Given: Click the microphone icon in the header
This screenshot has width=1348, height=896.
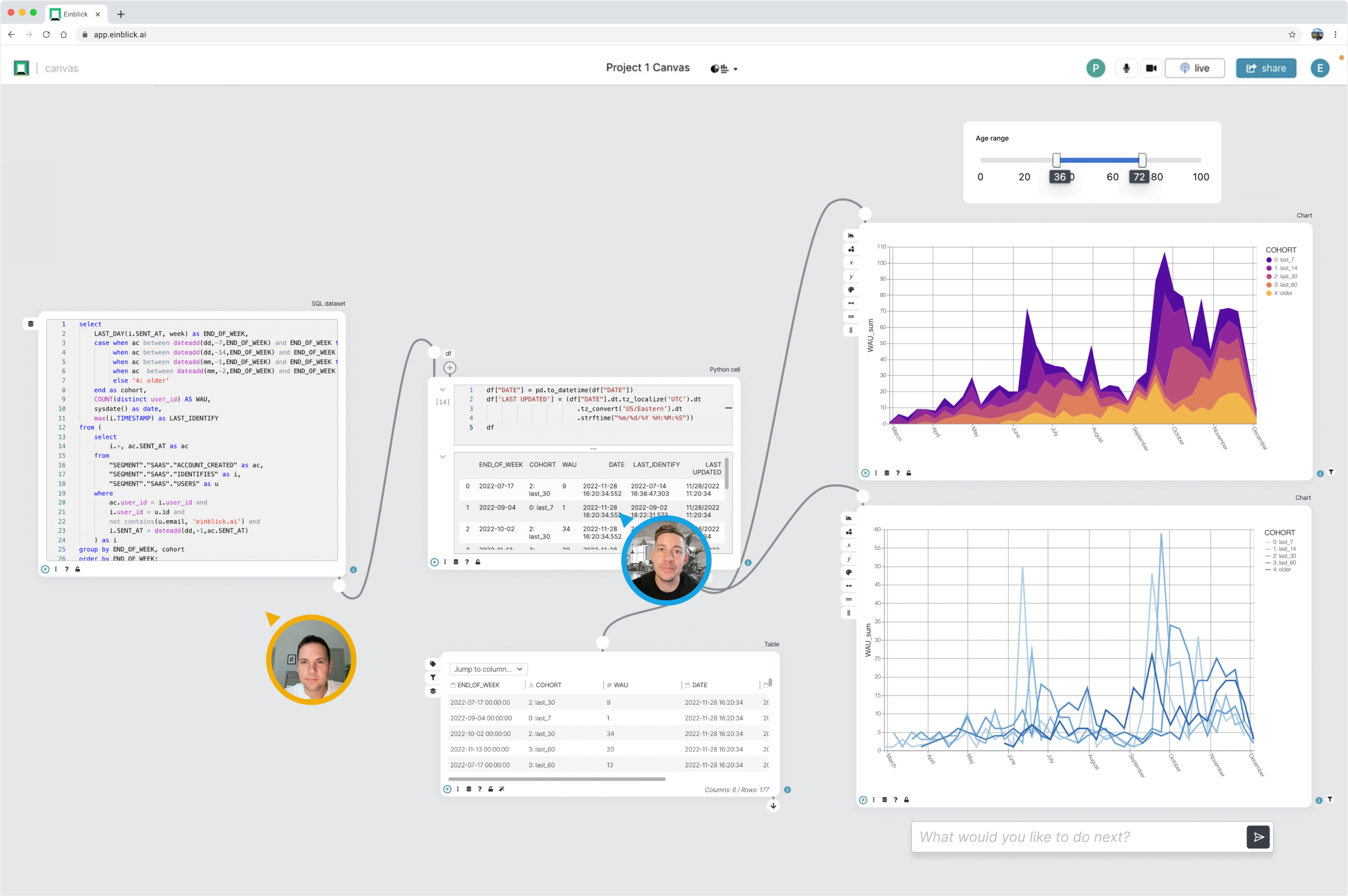Looking at the screenshot, I should click(x=1126, y=68).
